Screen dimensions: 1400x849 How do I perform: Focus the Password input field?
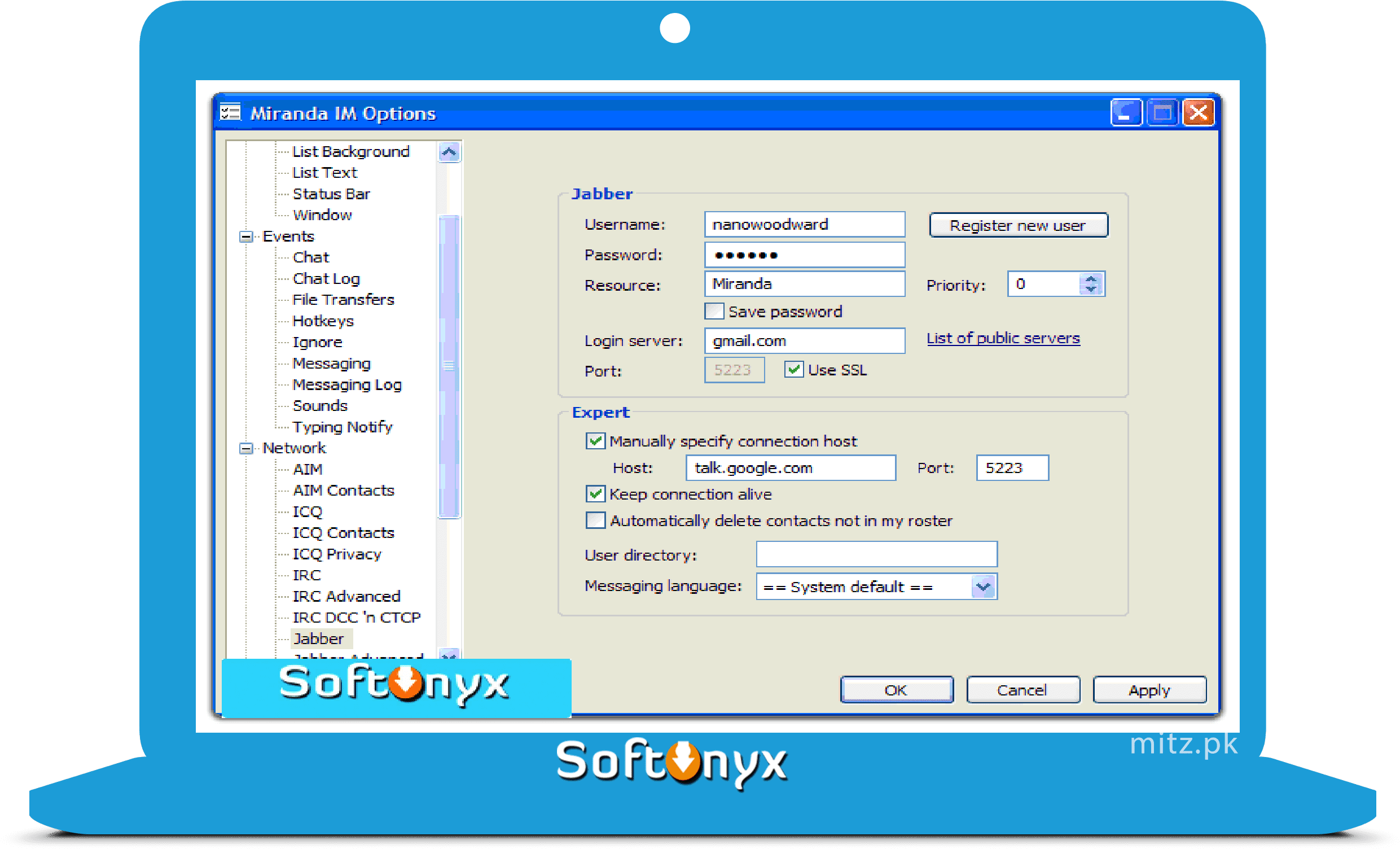pyautogui.click(x=805, y=255)
